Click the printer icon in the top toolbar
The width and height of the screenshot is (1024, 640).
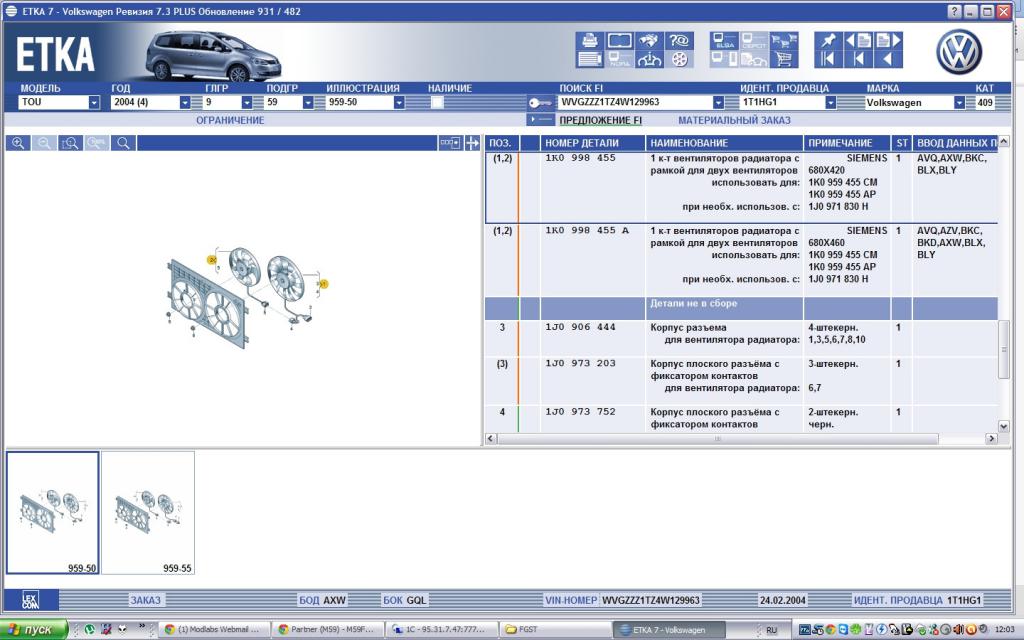pos(590,40)
